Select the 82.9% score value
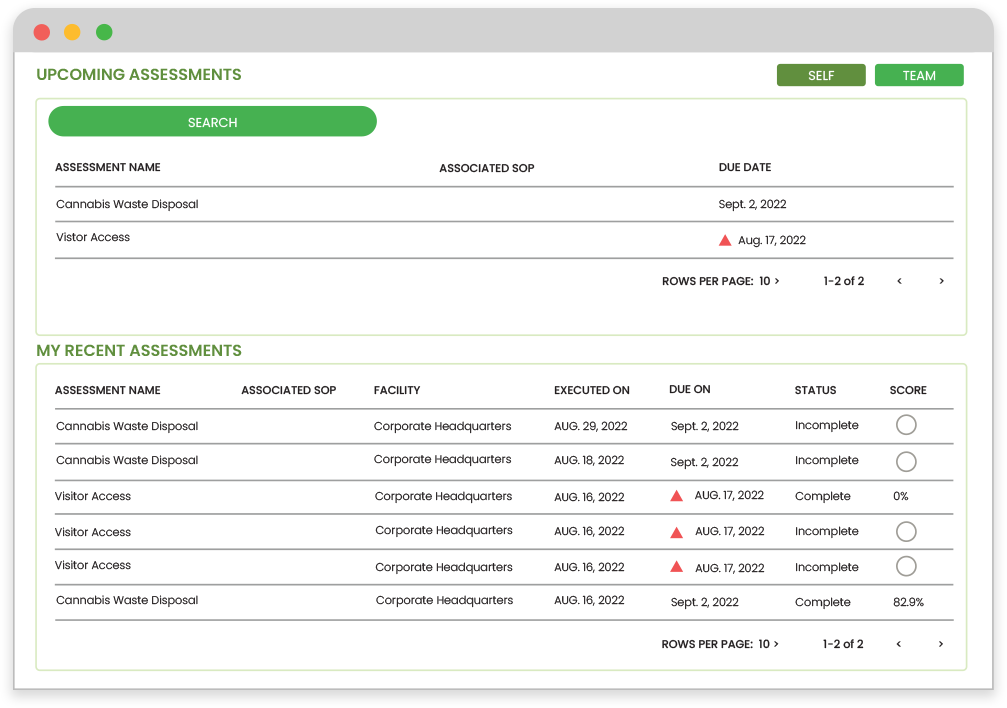This screenshot has height=708, width=1007. (x=908, y=602)
